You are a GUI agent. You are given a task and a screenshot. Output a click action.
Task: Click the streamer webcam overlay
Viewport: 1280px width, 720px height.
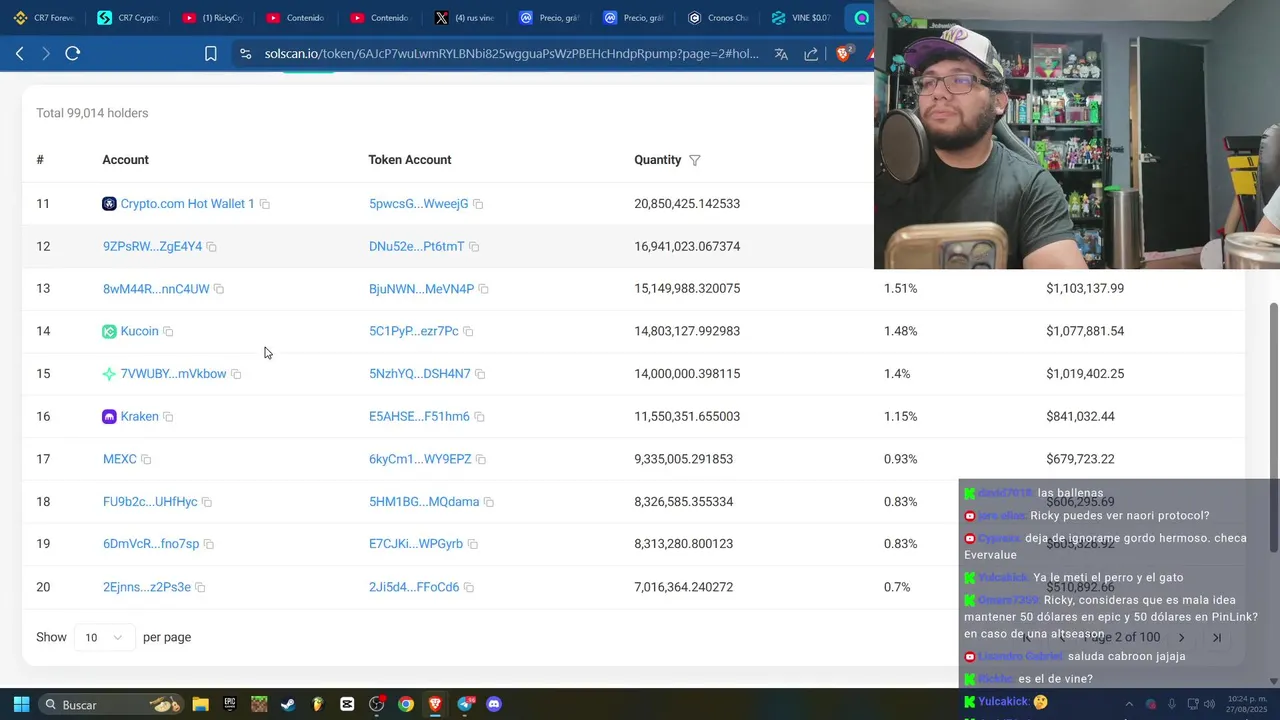pos(1076,134)
